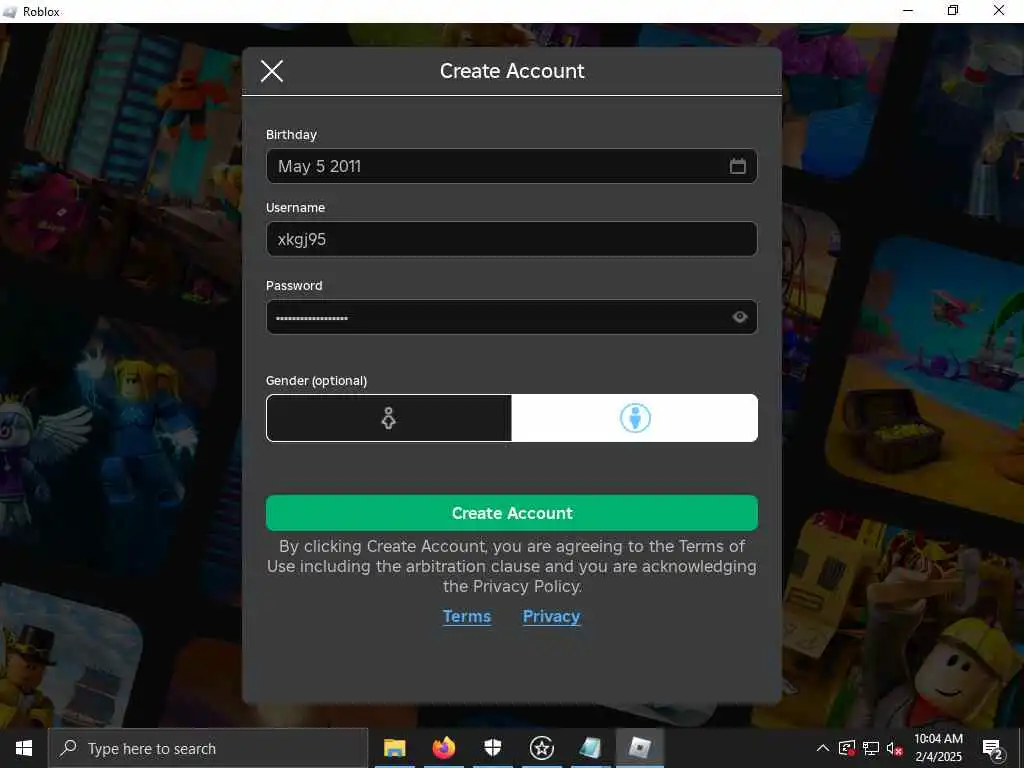Close the Create Account dialog
The width and height of the screenshot is (1024, 768).
click(272, 71)
